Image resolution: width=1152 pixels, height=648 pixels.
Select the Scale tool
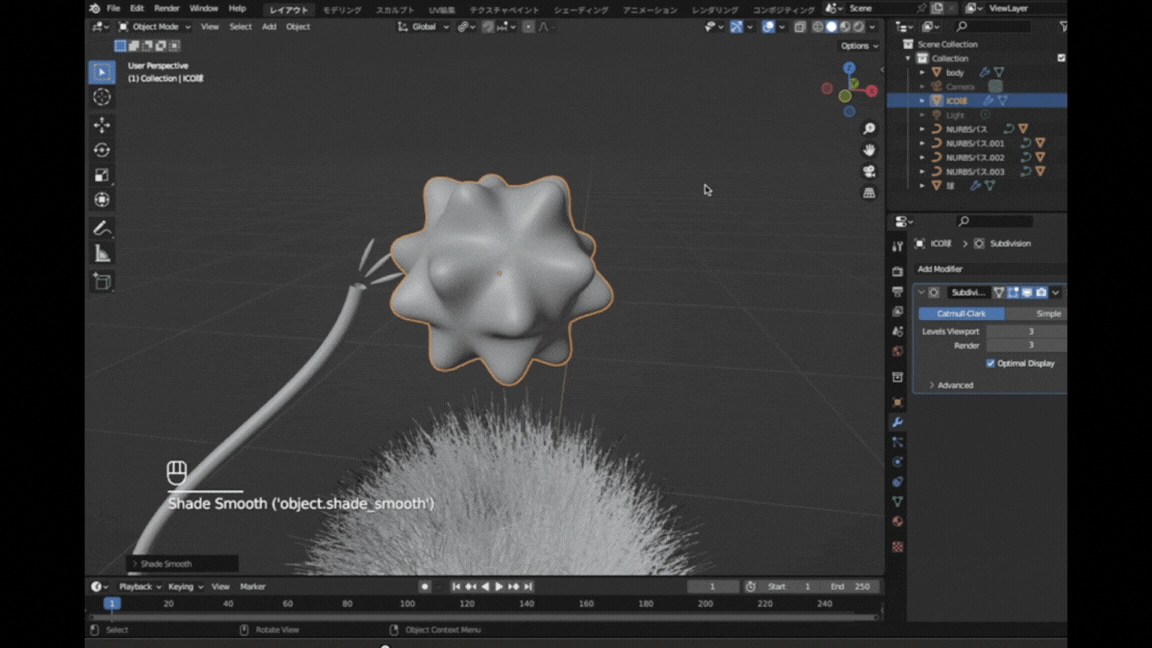pos(102,175)
